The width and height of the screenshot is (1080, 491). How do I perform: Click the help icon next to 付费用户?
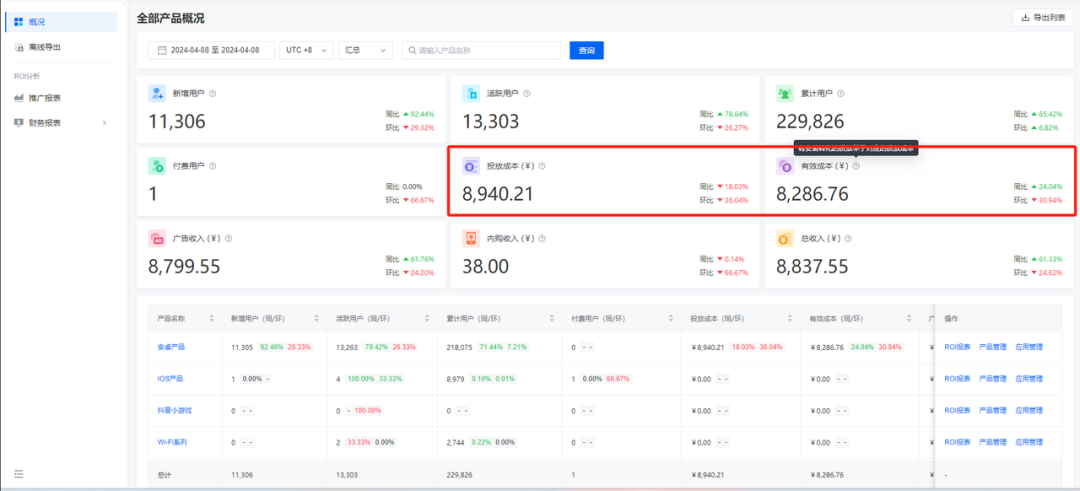(213, 166)
